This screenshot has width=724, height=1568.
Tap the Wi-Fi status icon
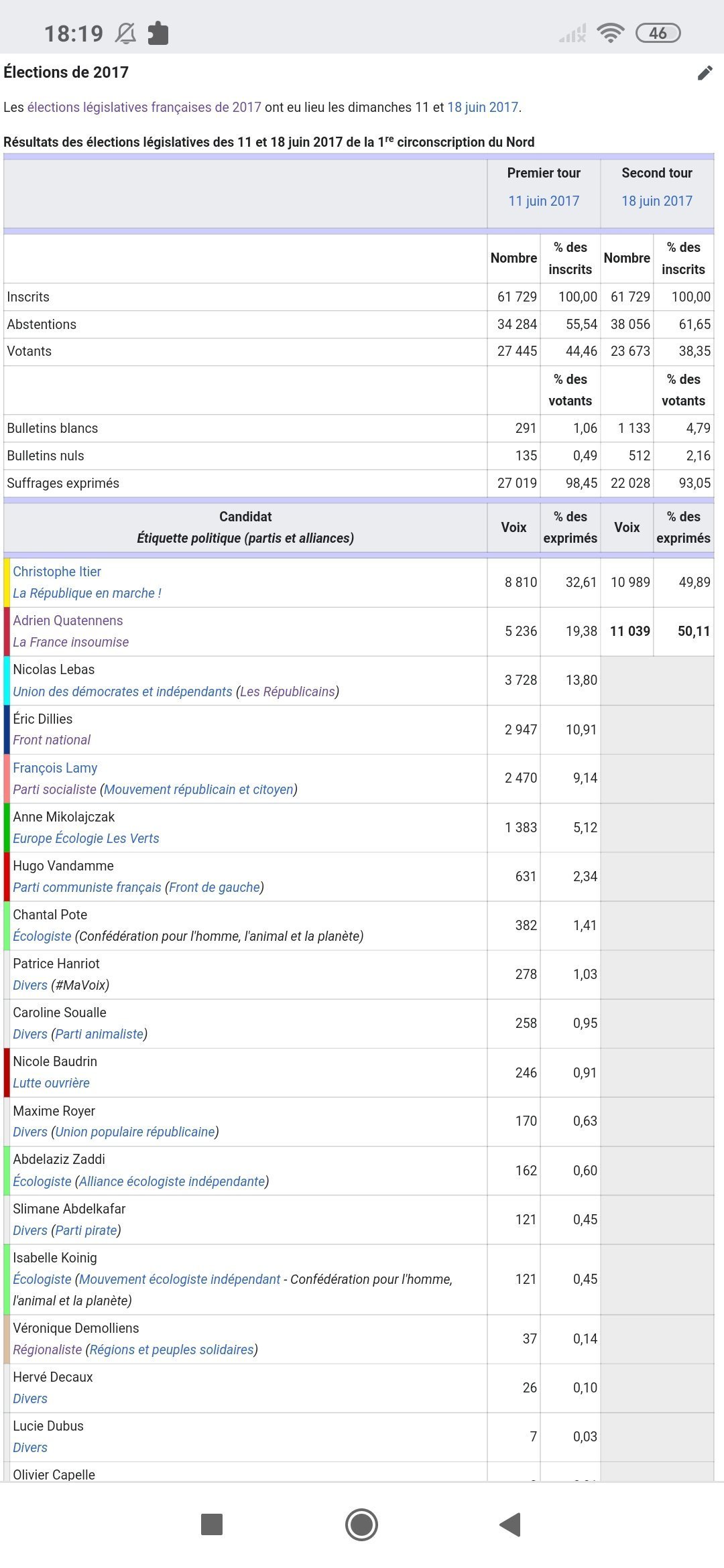tap(609, 33)
